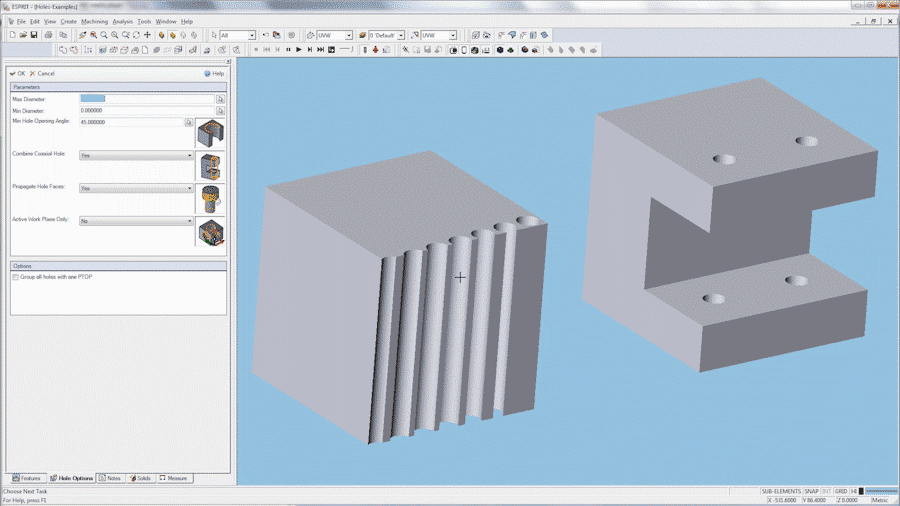900x506 pixels.
Task: Open the Combine Coaxial Hole dropdown
Action: 136,155
